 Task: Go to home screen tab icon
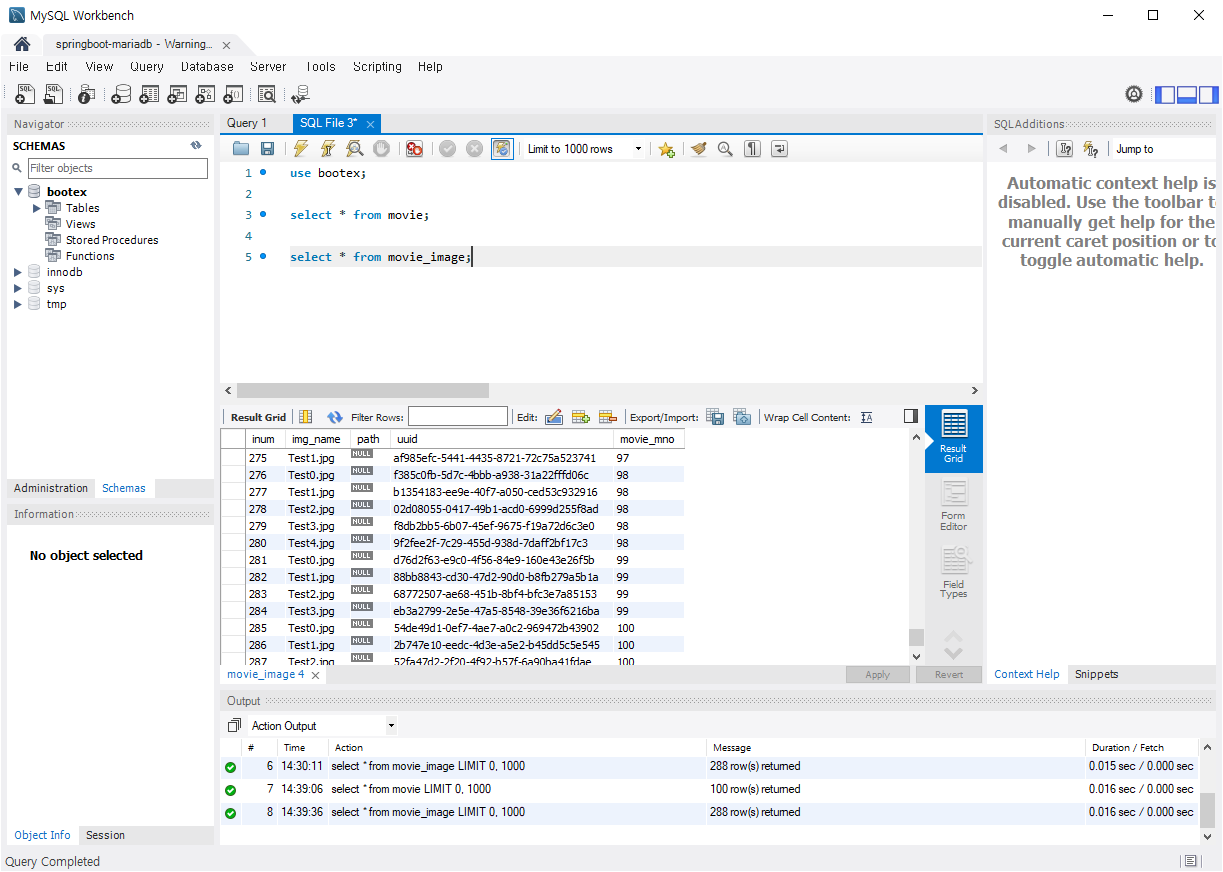[21, 44]
